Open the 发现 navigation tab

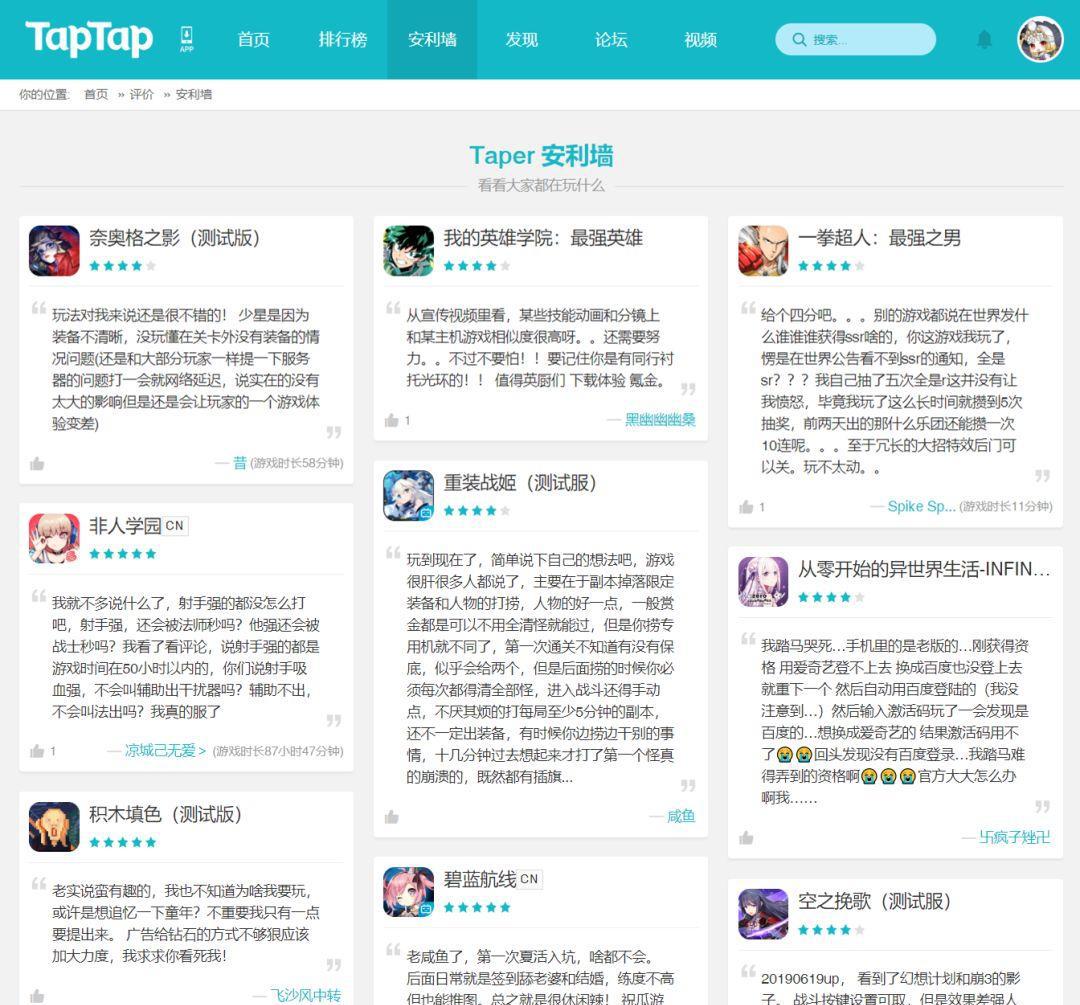coord(521,40)
